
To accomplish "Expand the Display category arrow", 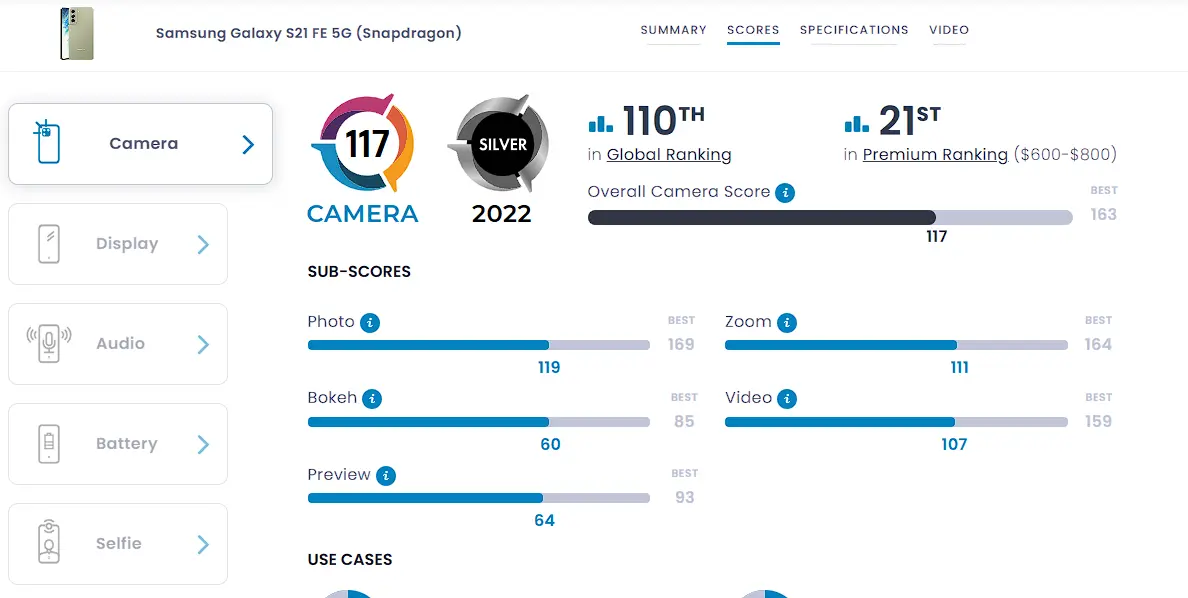I will coord(203,244).
